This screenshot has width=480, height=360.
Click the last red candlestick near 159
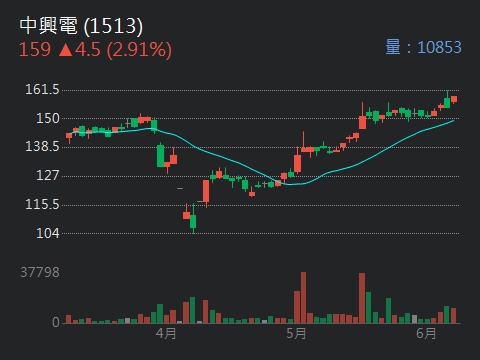coord(454,99)
